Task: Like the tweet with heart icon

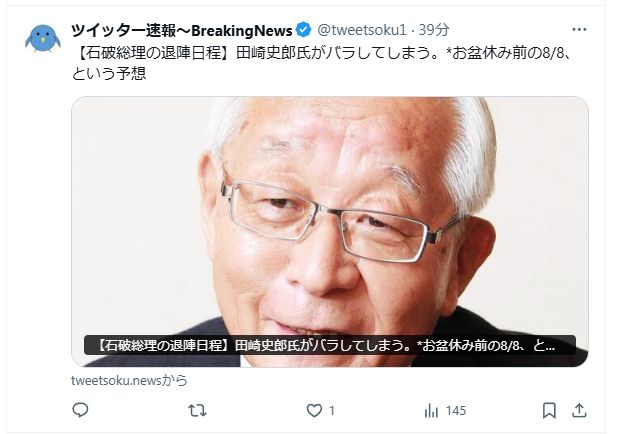Action: [314, 411]
